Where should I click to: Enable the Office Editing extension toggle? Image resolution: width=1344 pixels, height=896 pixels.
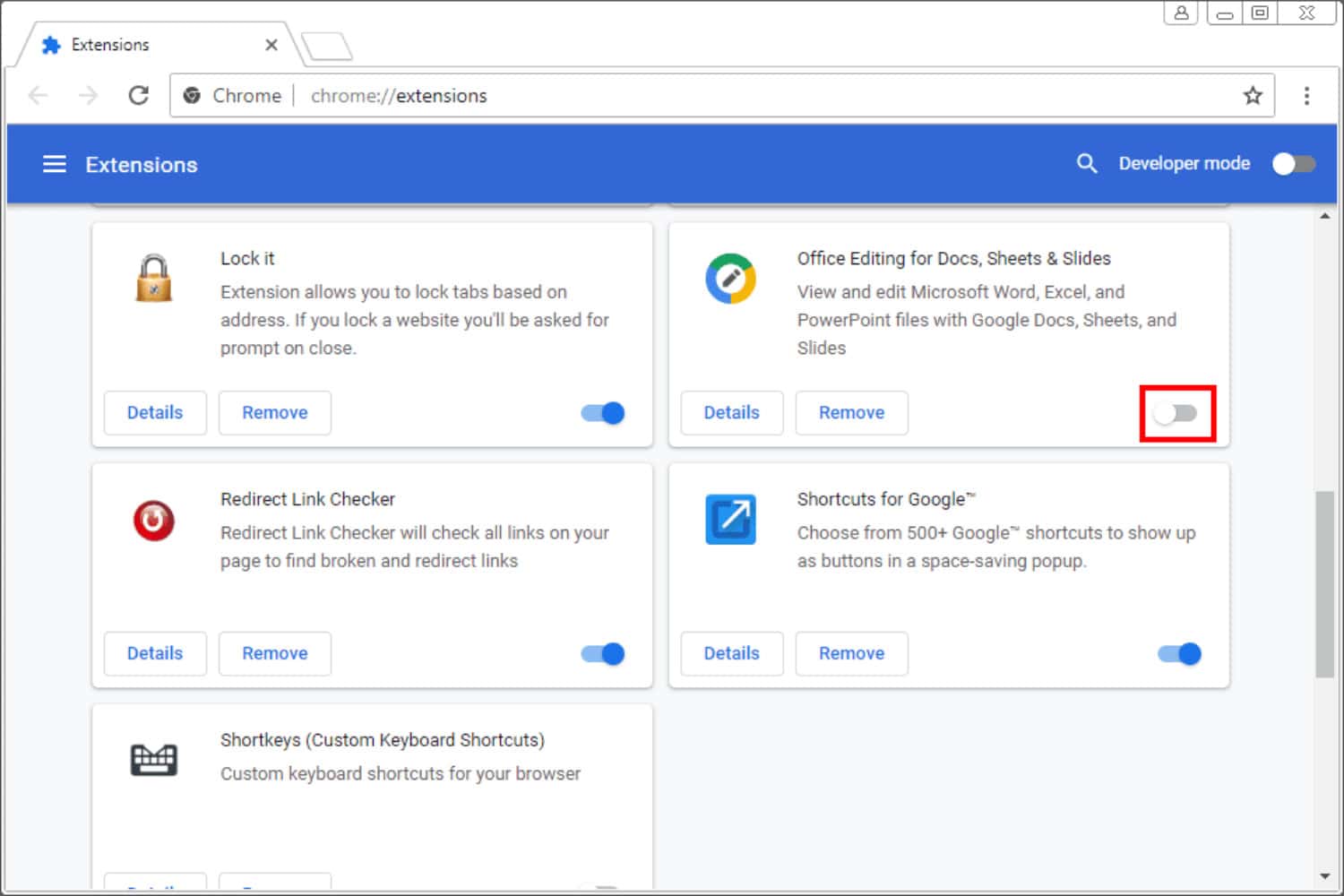click(1176, 413)
